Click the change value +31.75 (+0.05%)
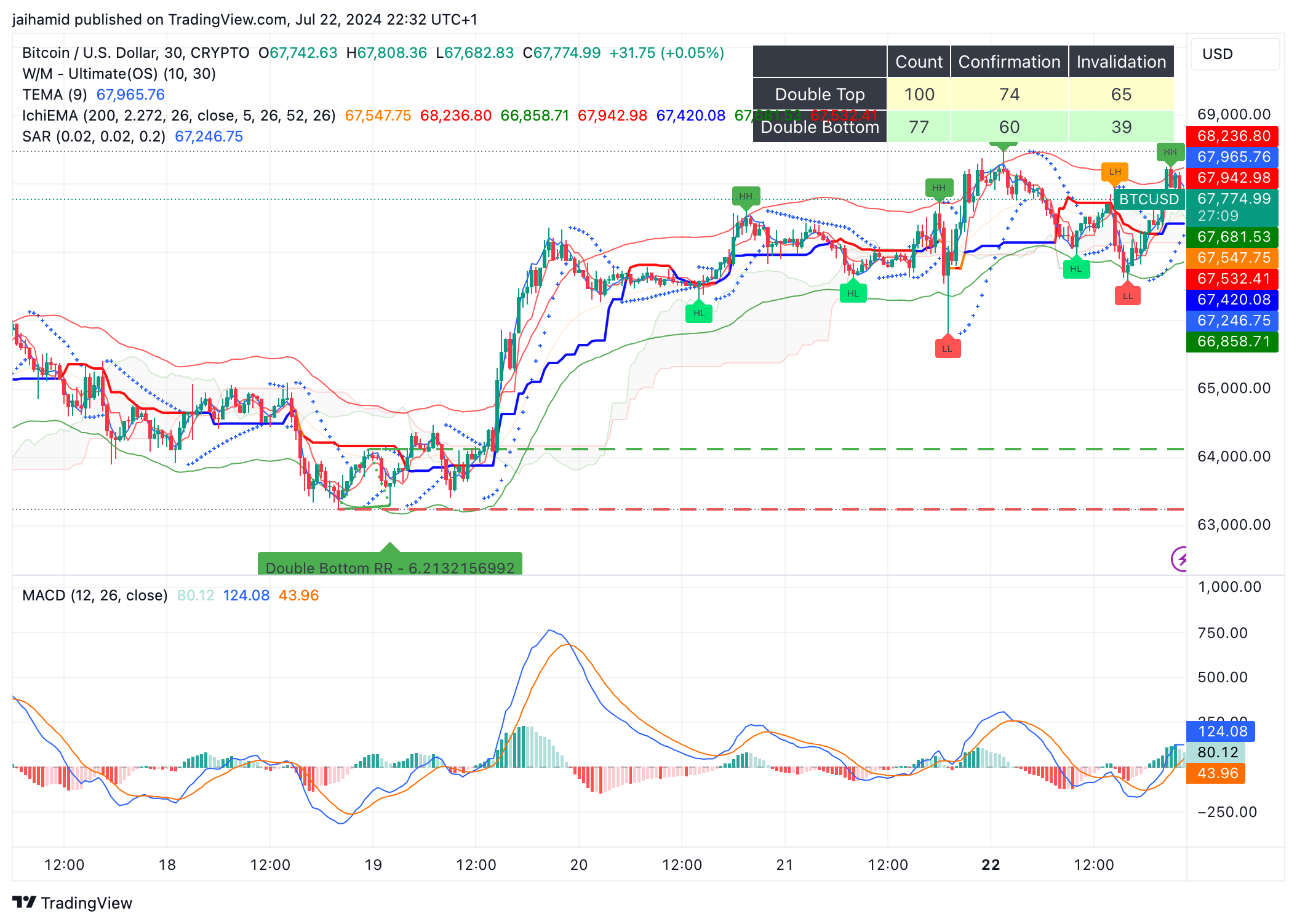The width and height of the screenshot is (1297, 924). [x=667, y=53]
